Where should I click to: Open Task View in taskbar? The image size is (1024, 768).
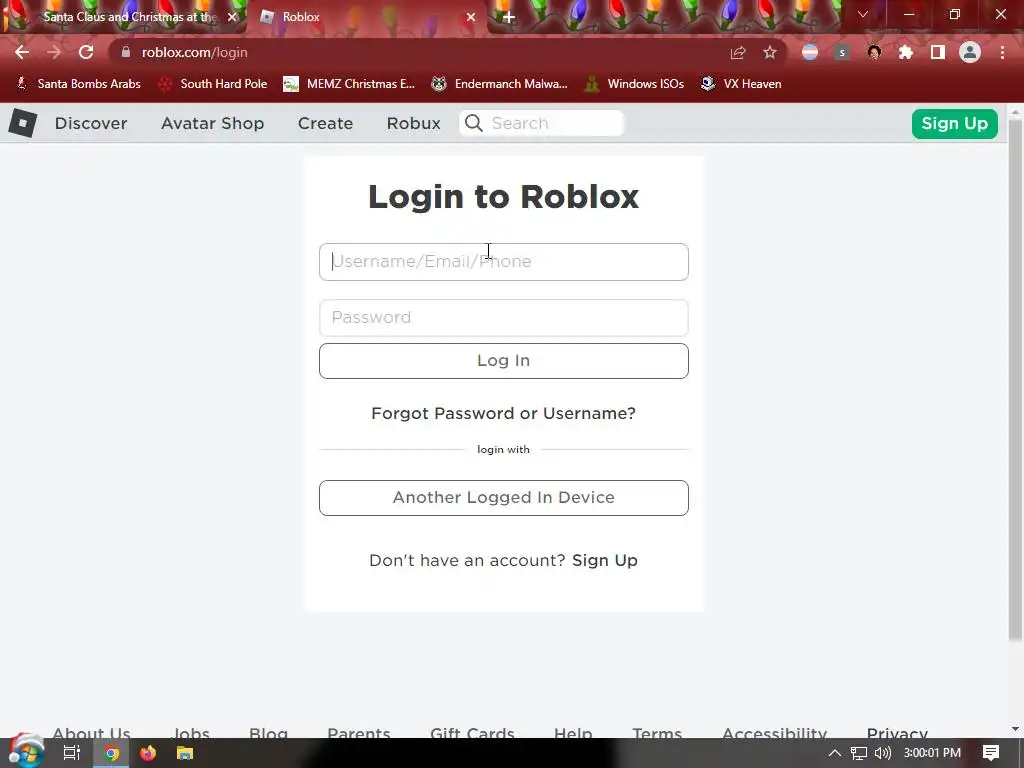pyautogui.click(x=72, y=753)
